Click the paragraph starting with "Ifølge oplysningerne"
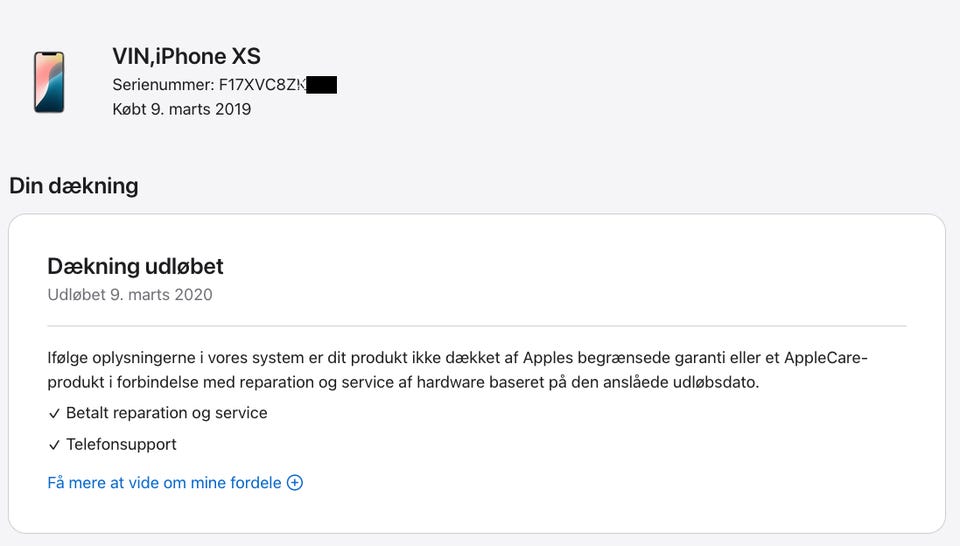Image resolution: width=960 pixels, height=546 pixels. [x=457, y=370]
